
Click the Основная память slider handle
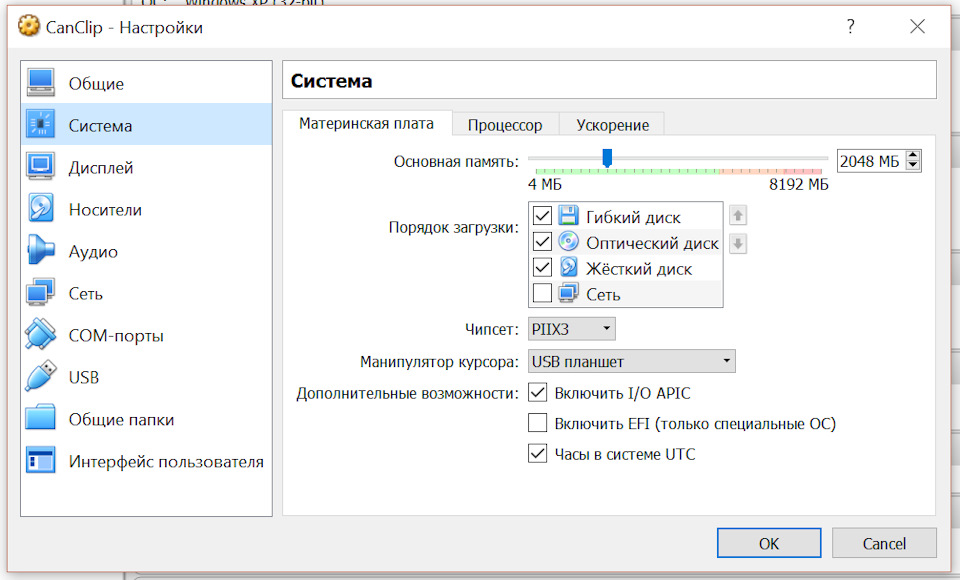click(607, 158)
